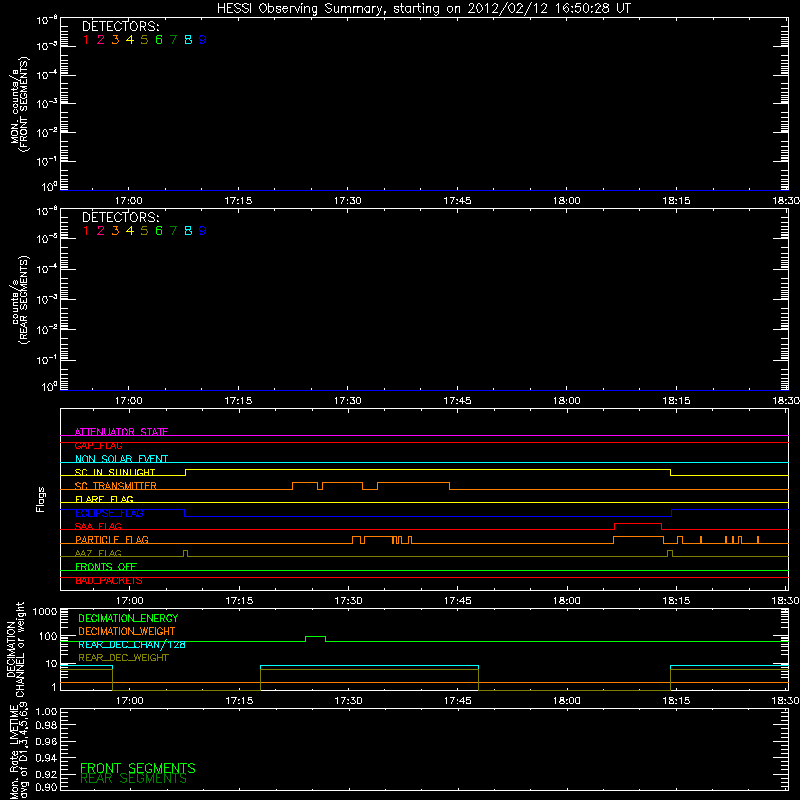Click the ECLIPSE_FLAG label
The width and height of the screenshot is (800, 800).
pos(109,513)
